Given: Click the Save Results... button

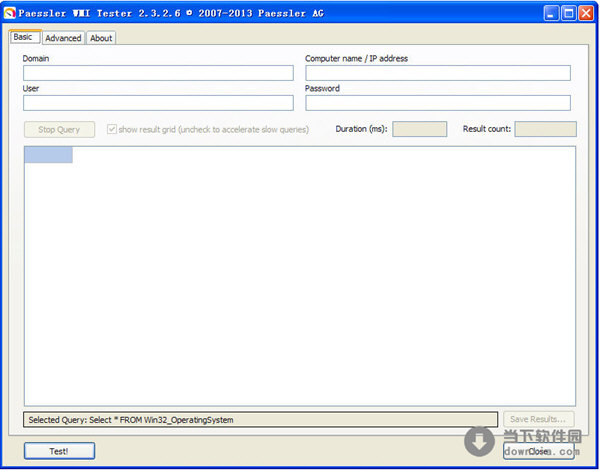Looking at the screenshot, I should pyautogui.click(x=538, y=419).
